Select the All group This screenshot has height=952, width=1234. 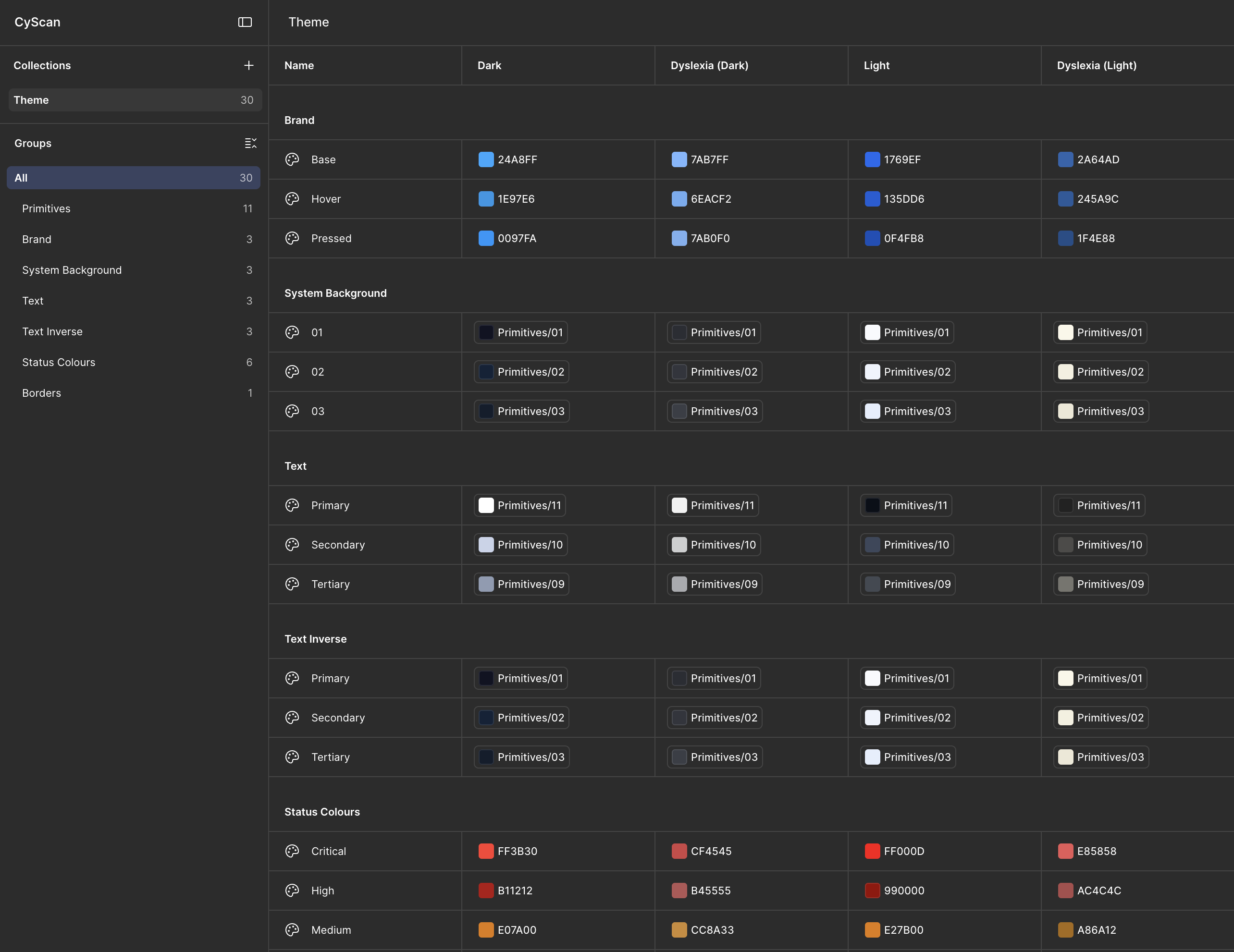pos(133,178)
